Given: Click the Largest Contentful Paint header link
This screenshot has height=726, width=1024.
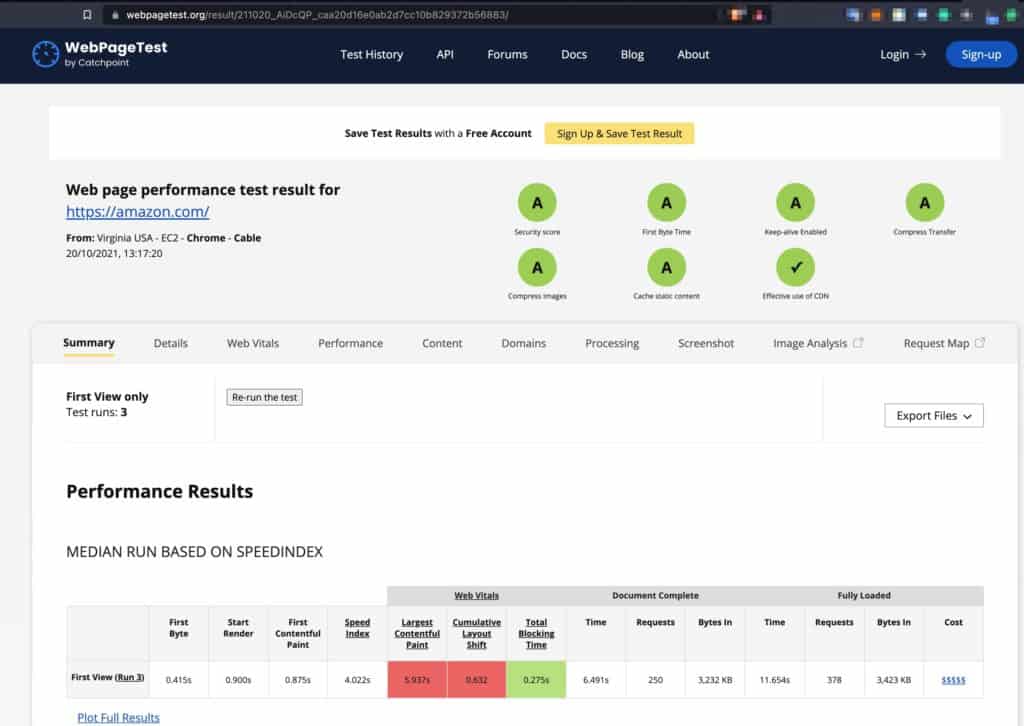Looking at the screenshot, I should click(x=417, y=633).
